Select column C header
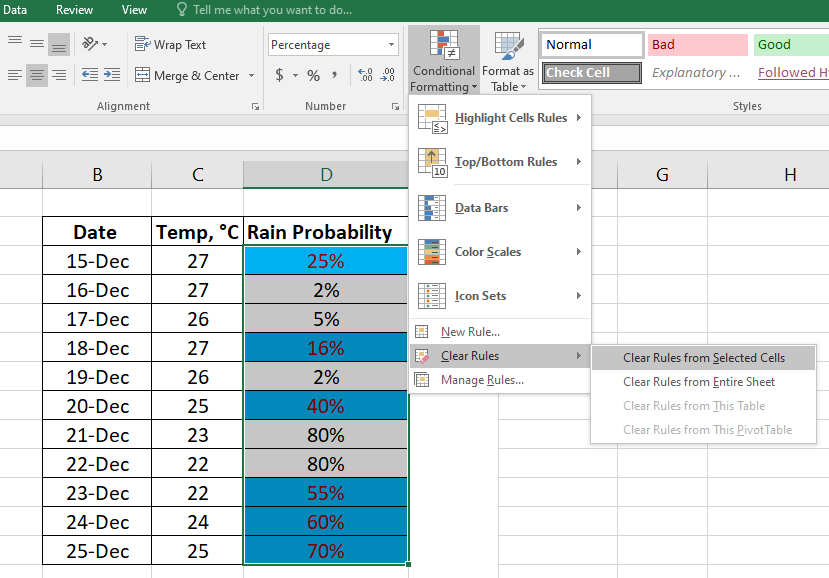 [x=197, y=175]
